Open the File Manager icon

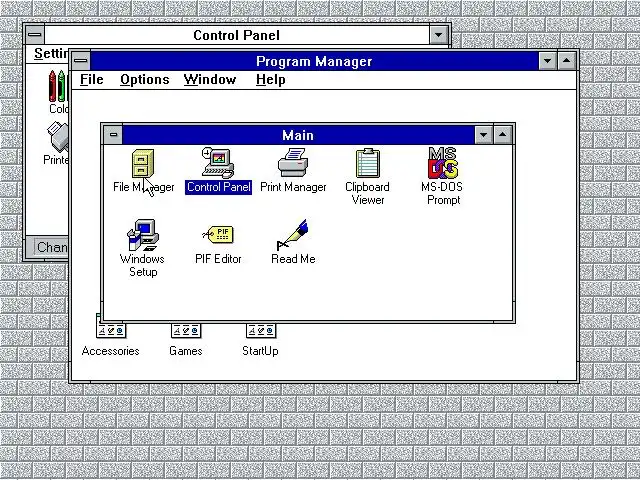[143, 163]
